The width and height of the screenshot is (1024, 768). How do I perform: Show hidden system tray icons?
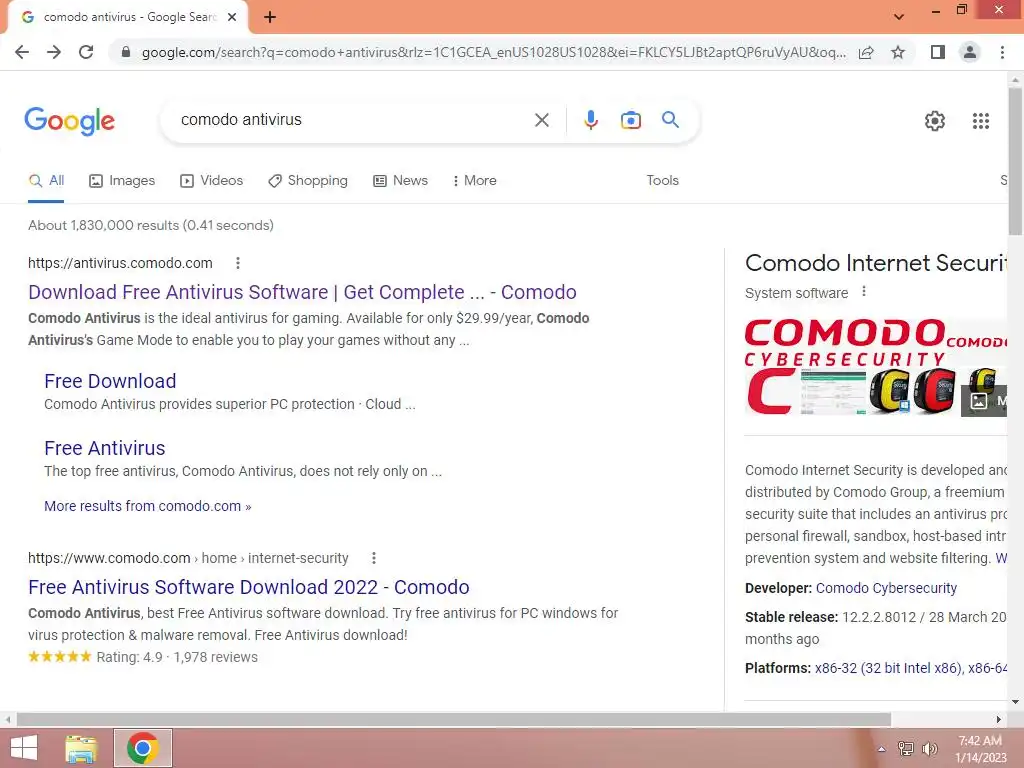tap(882, 749)
